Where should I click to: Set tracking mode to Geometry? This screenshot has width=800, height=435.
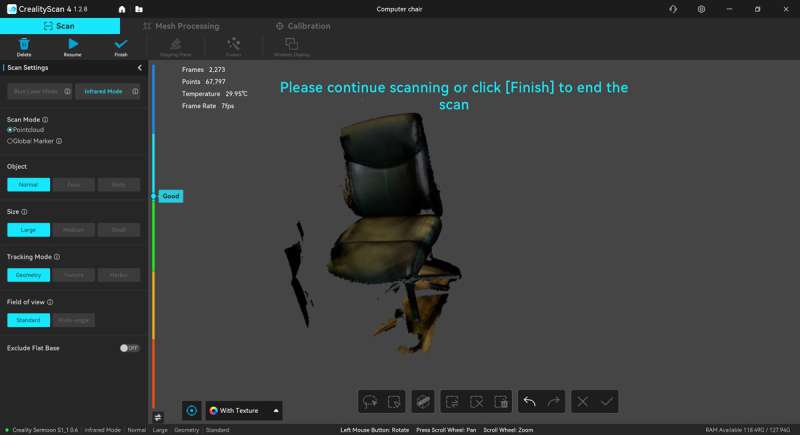click(28, 275)
